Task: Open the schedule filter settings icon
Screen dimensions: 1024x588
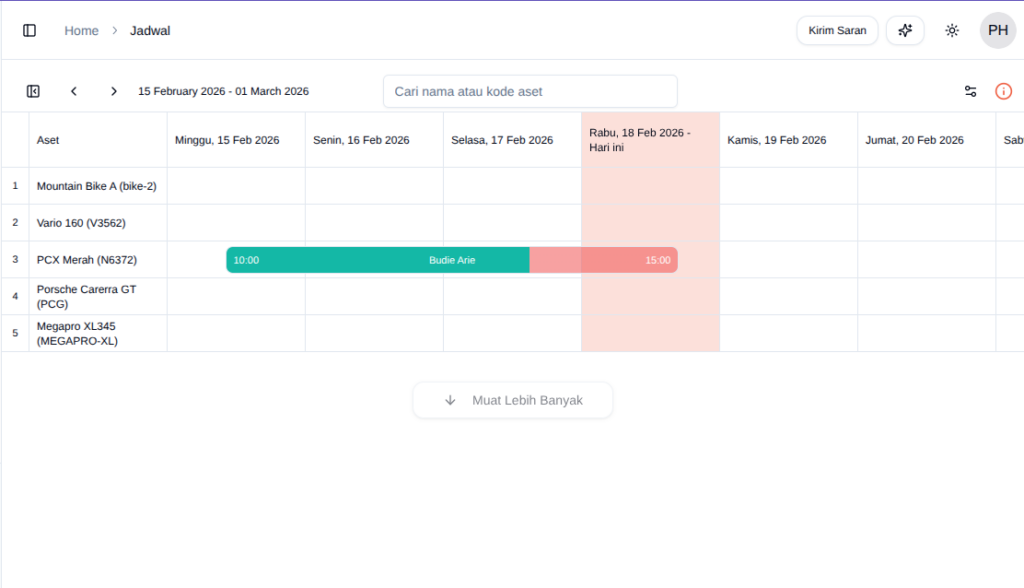Action: pyautogui.click(x=970, y=91)
